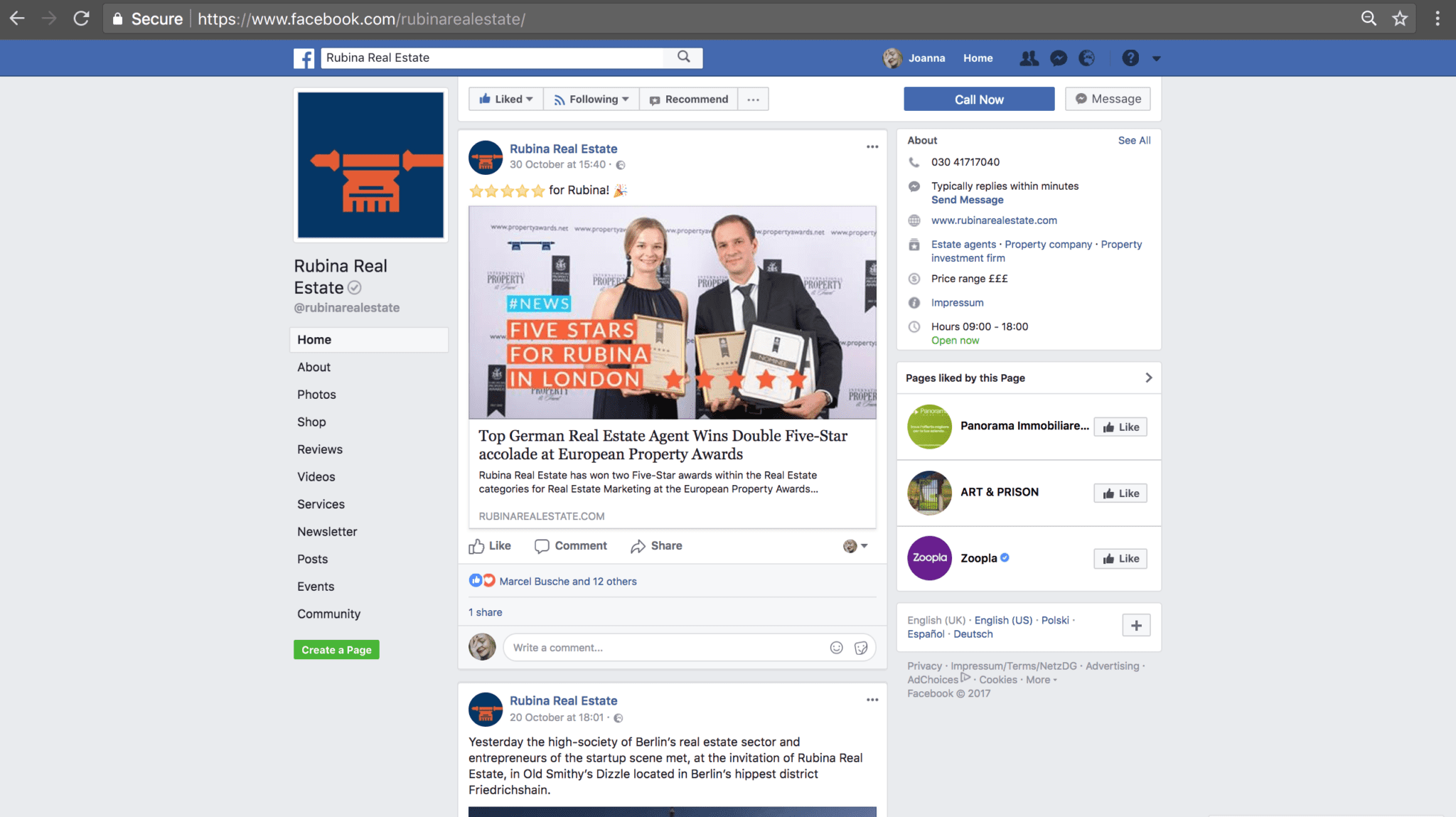Viewport: 1456px width, 817px height.
Task: Share the 30 October post
Action: pyautogui.click(x=656, y=545)
